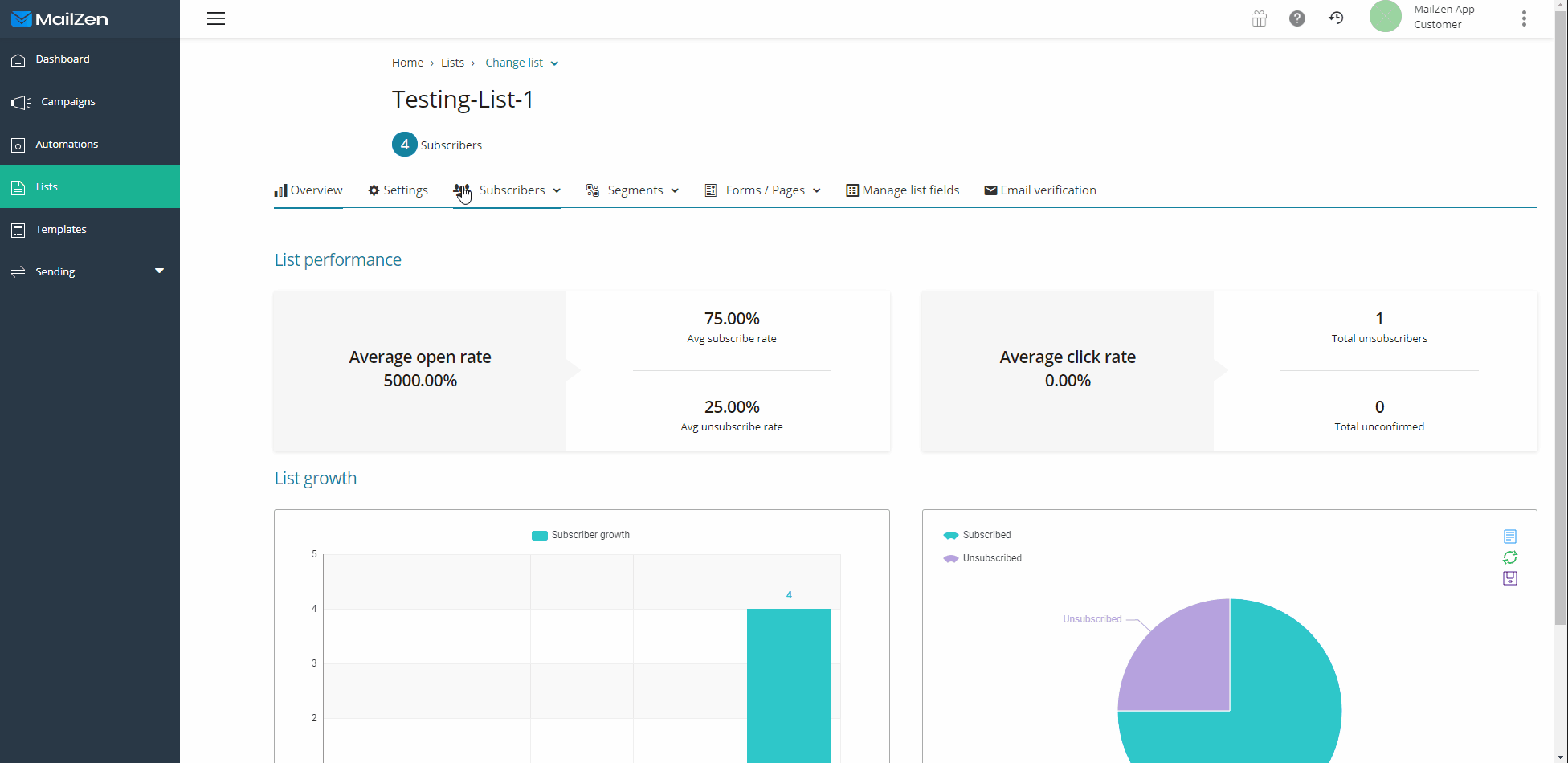Click the 75.00% Avg subscribe rate value
1568x763 pixels.
[732, 319]
